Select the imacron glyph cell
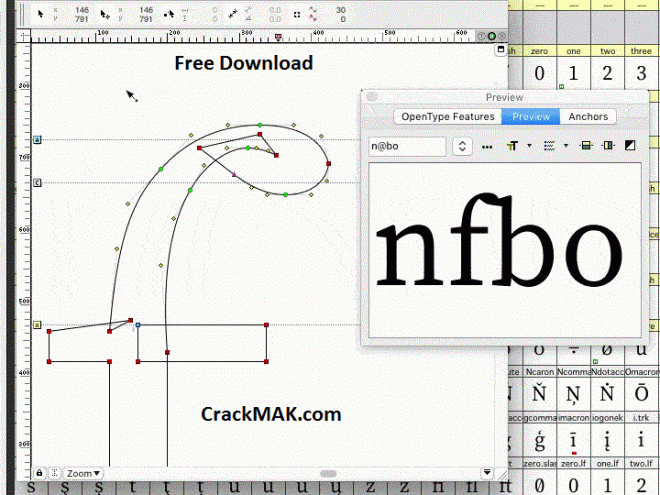 (573, 435)
